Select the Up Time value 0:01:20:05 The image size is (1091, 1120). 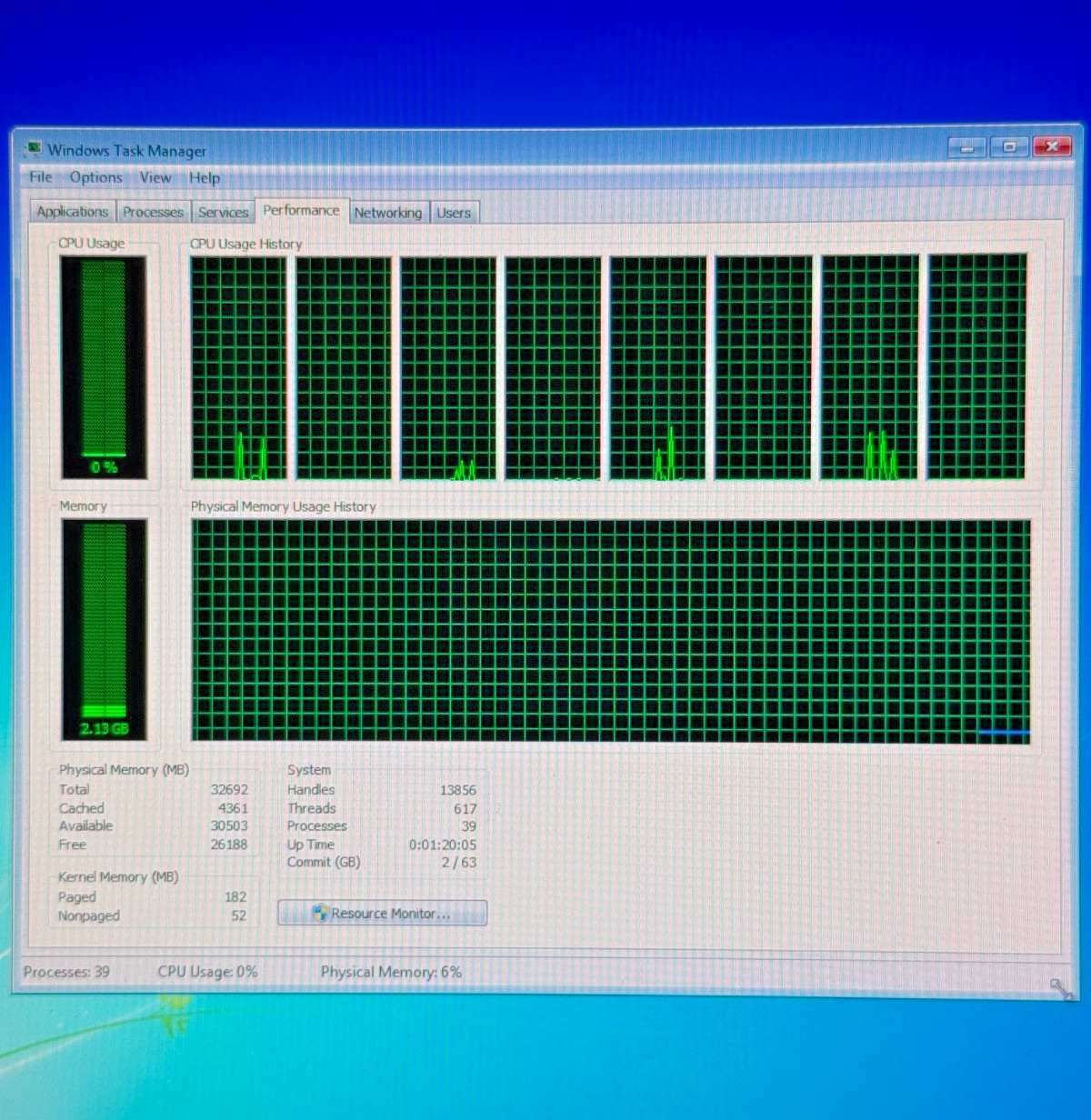pos(443,845)
